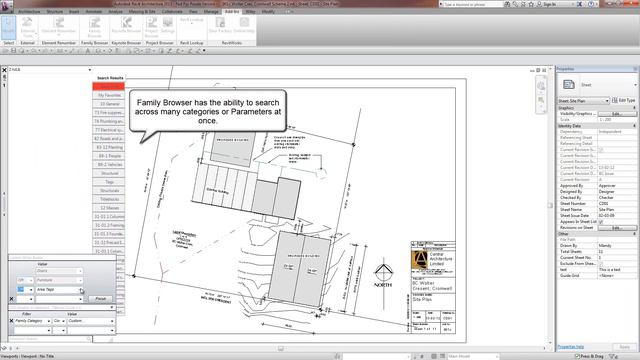The width and height of the screenshot is (640, 360).
Task: Toggle Appears In Sheet List checkbox
Action: 600,222
